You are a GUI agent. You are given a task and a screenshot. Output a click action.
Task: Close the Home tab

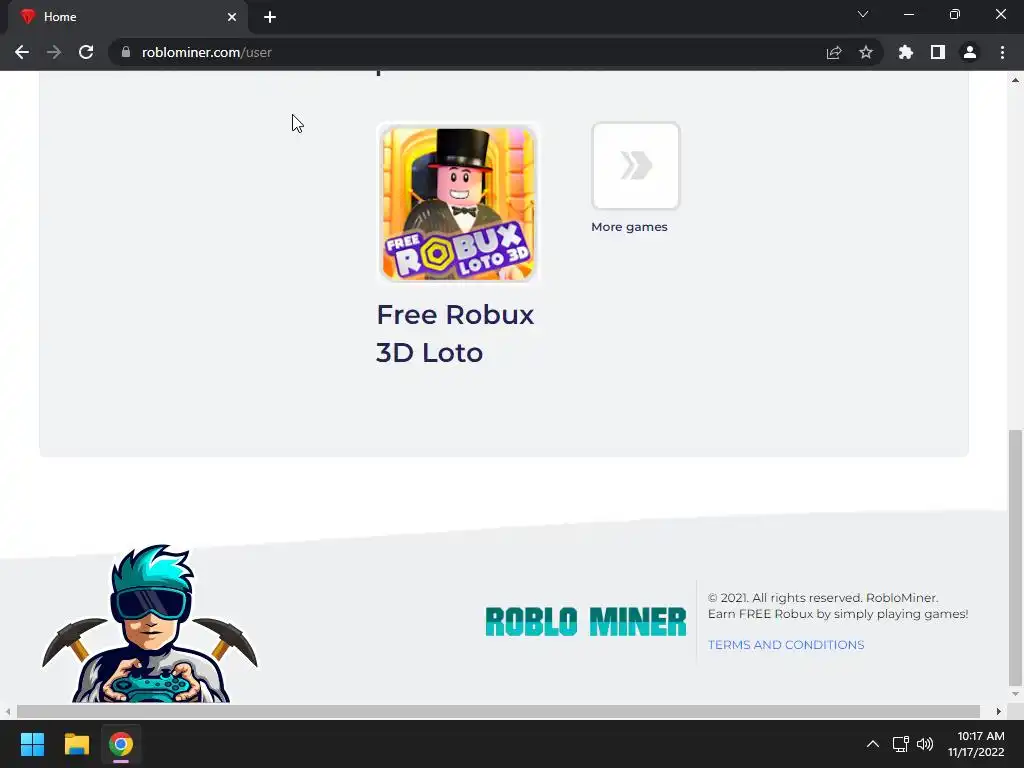pos(232,17)
